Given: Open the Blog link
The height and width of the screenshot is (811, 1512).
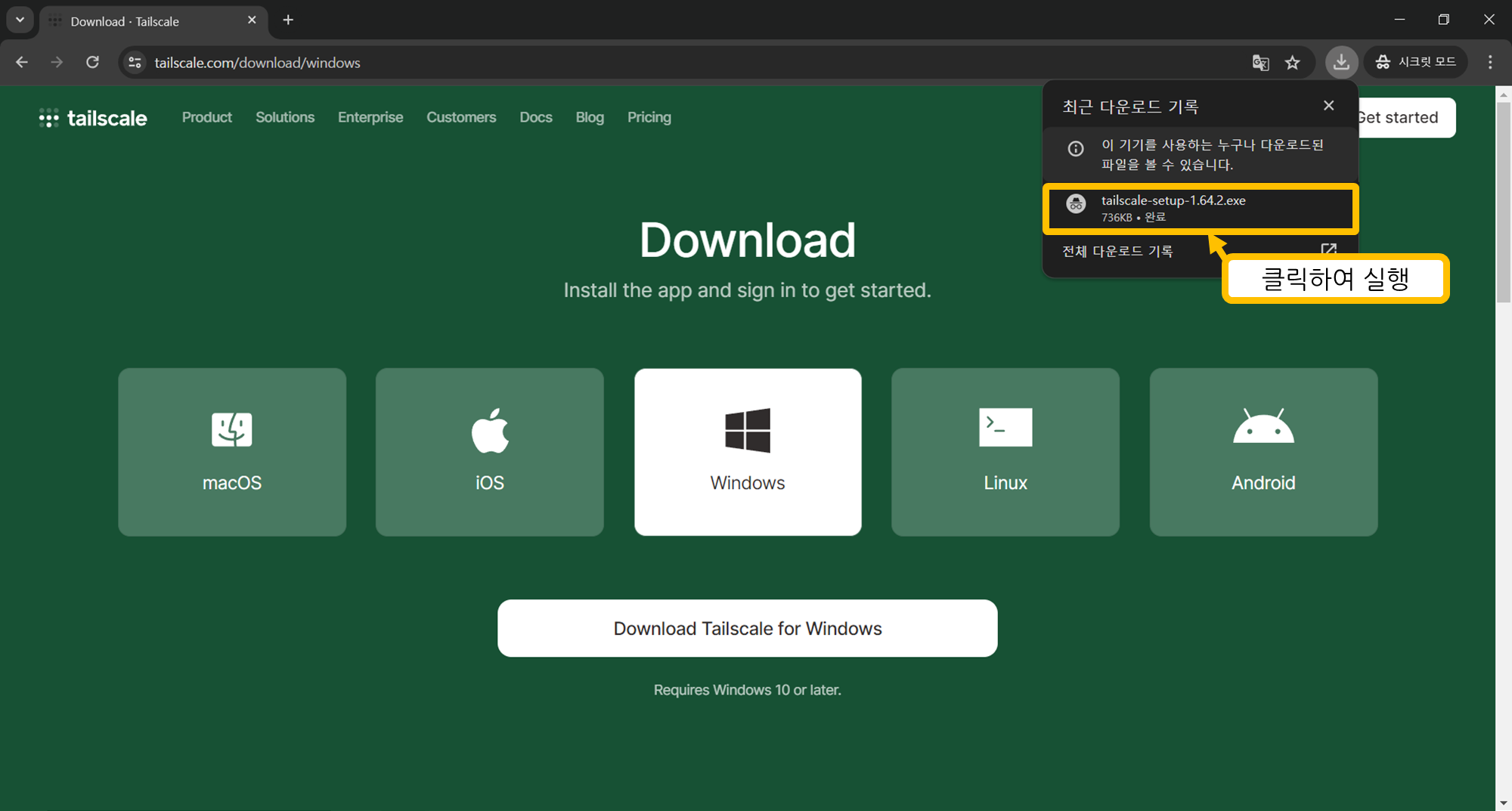Looking at the screenshot, I should click(590, 117).
